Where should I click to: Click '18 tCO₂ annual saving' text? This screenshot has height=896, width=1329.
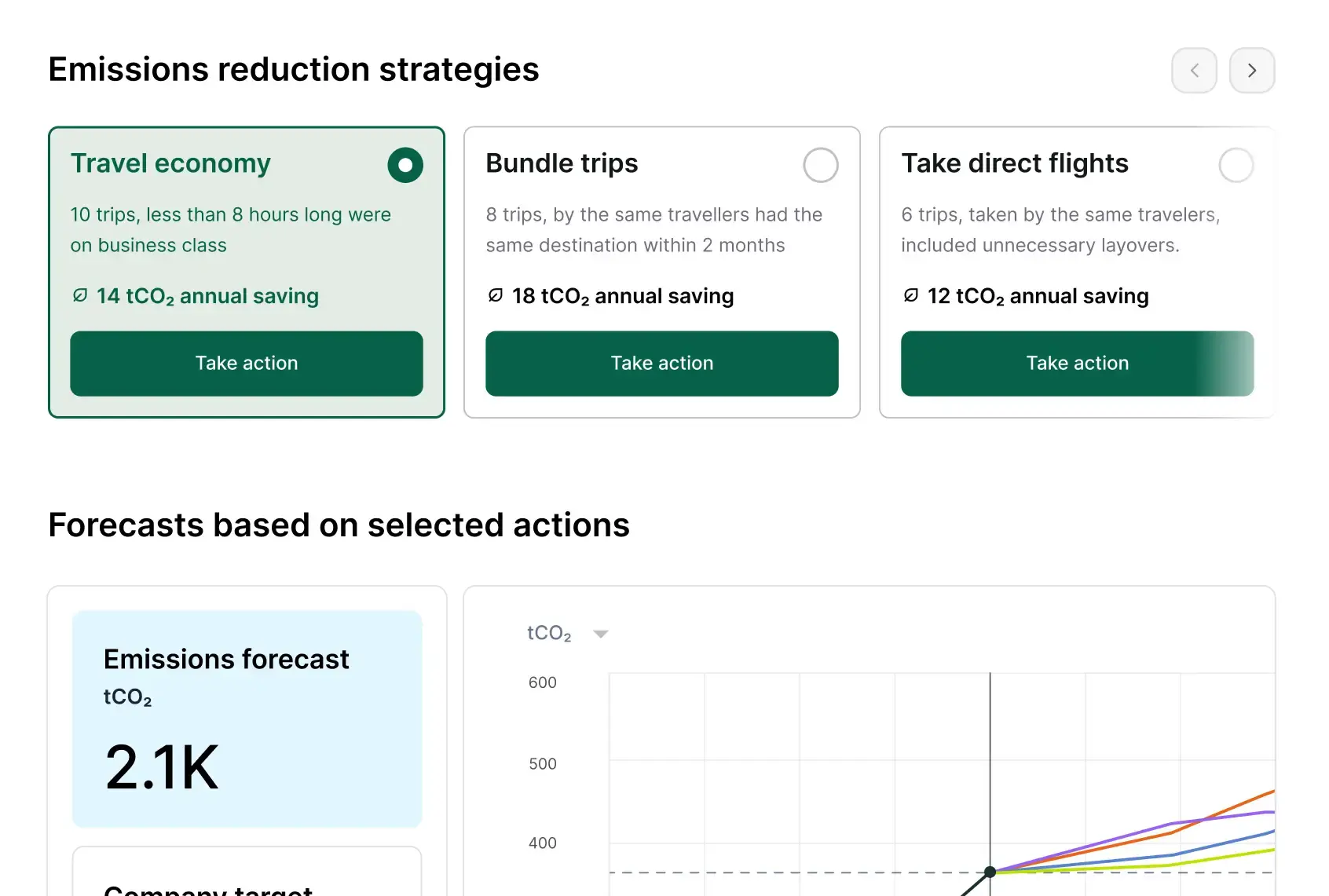pyautogui.click(x=623, y=296)
